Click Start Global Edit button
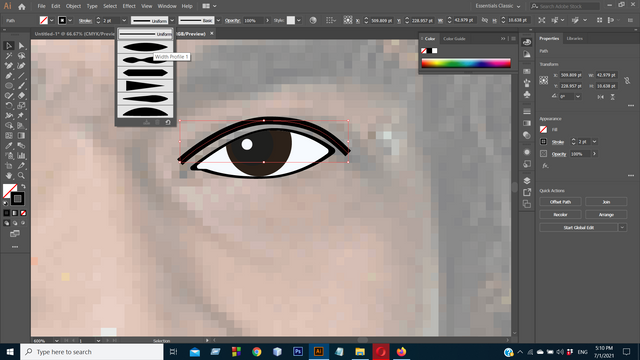This screenshot has width=640, height=360. 578,227
